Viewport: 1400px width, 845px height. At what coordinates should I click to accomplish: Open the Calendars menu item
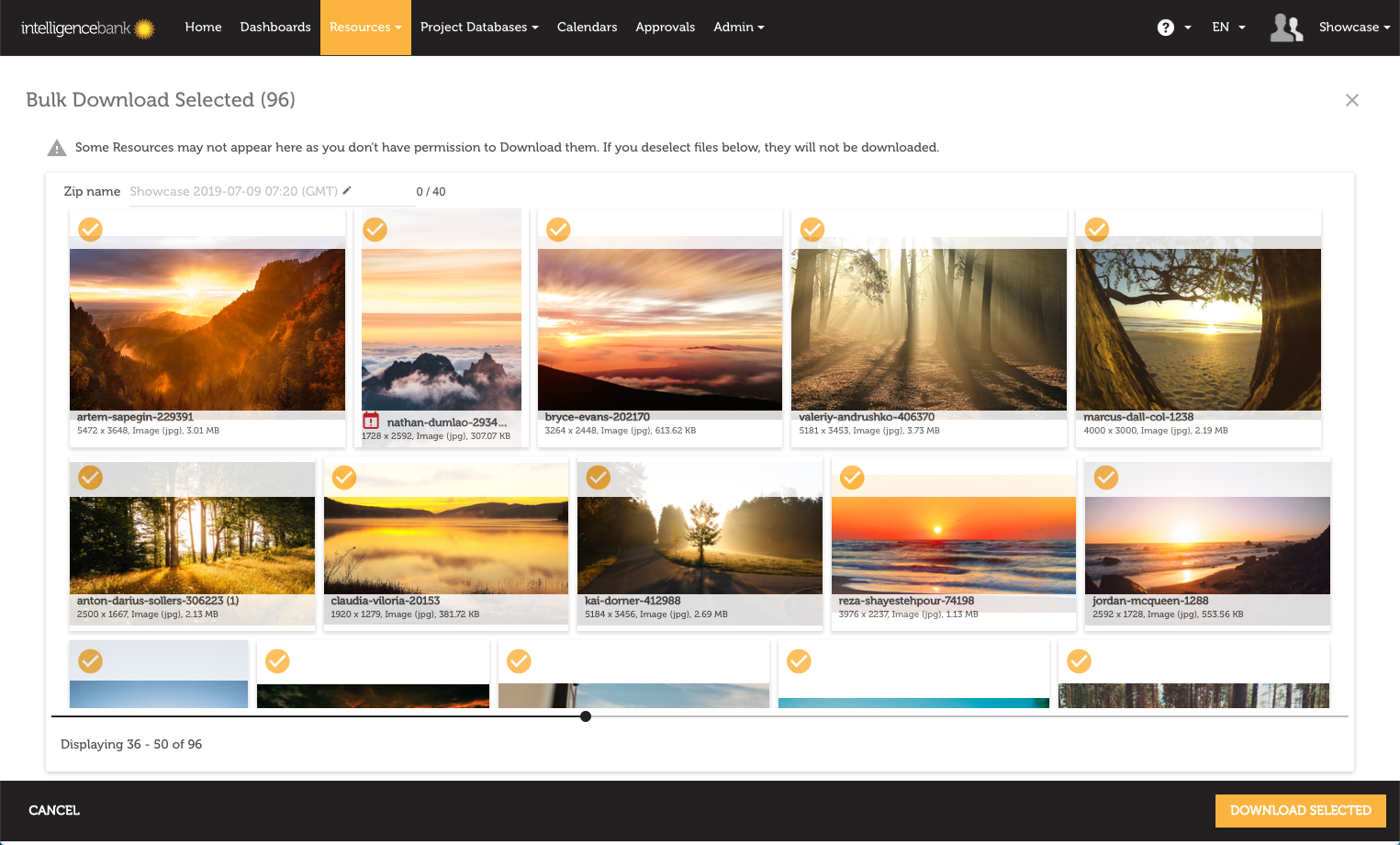click(x=587, y=28)
